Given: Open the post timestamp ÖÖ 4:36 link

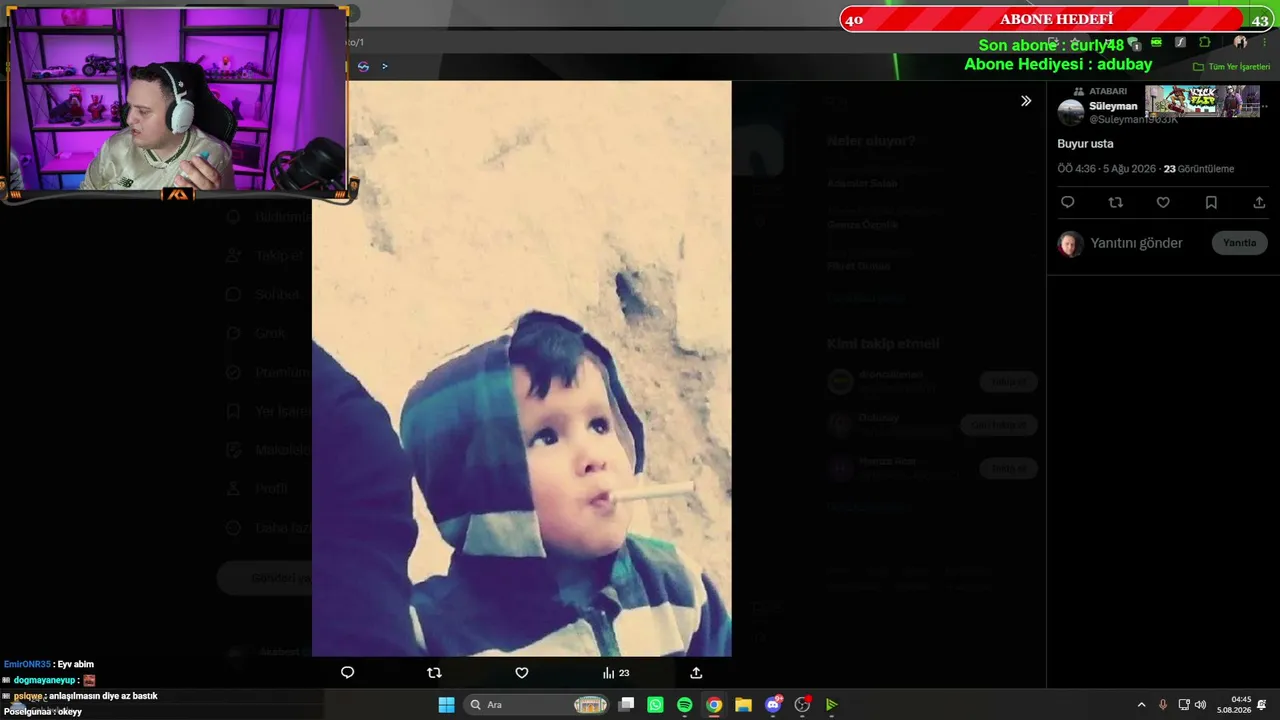Looking at the screenshot, I should (x=1107, y=169).
